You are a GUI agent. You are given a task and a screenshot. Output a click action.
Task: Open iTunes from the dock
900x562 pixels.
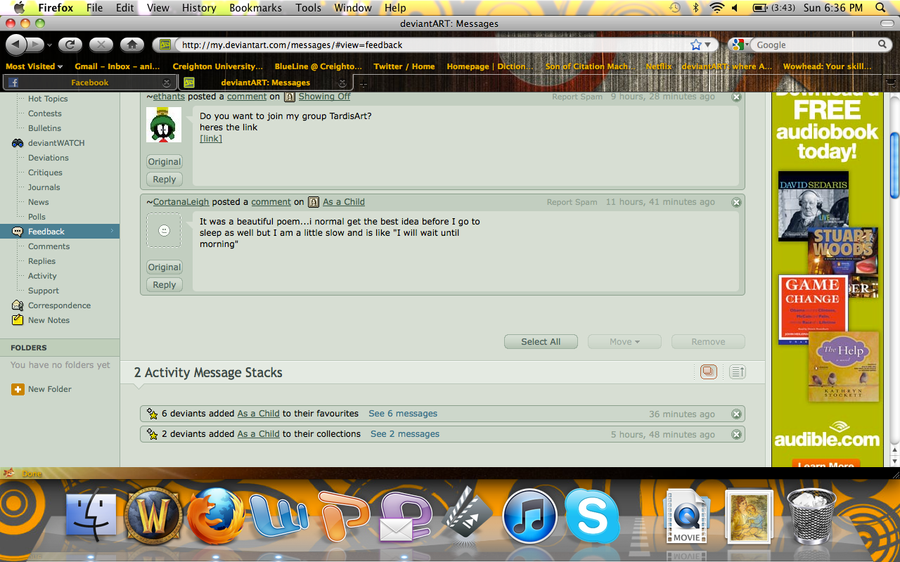529,516
